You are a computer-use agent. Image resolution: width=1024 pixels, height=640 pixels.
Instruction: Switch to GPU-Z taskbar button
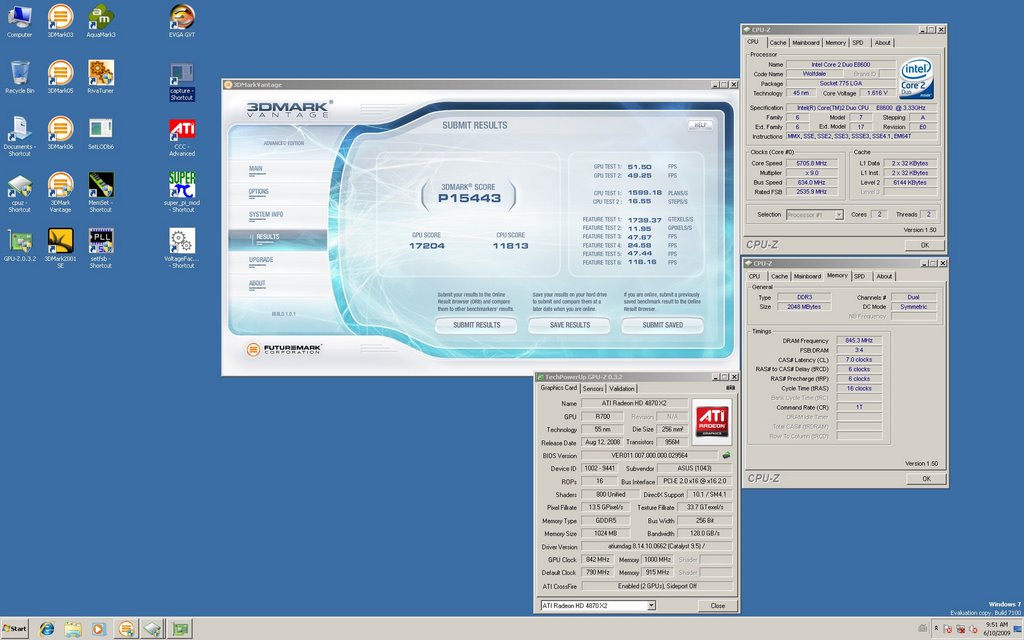tap(179, 629)
